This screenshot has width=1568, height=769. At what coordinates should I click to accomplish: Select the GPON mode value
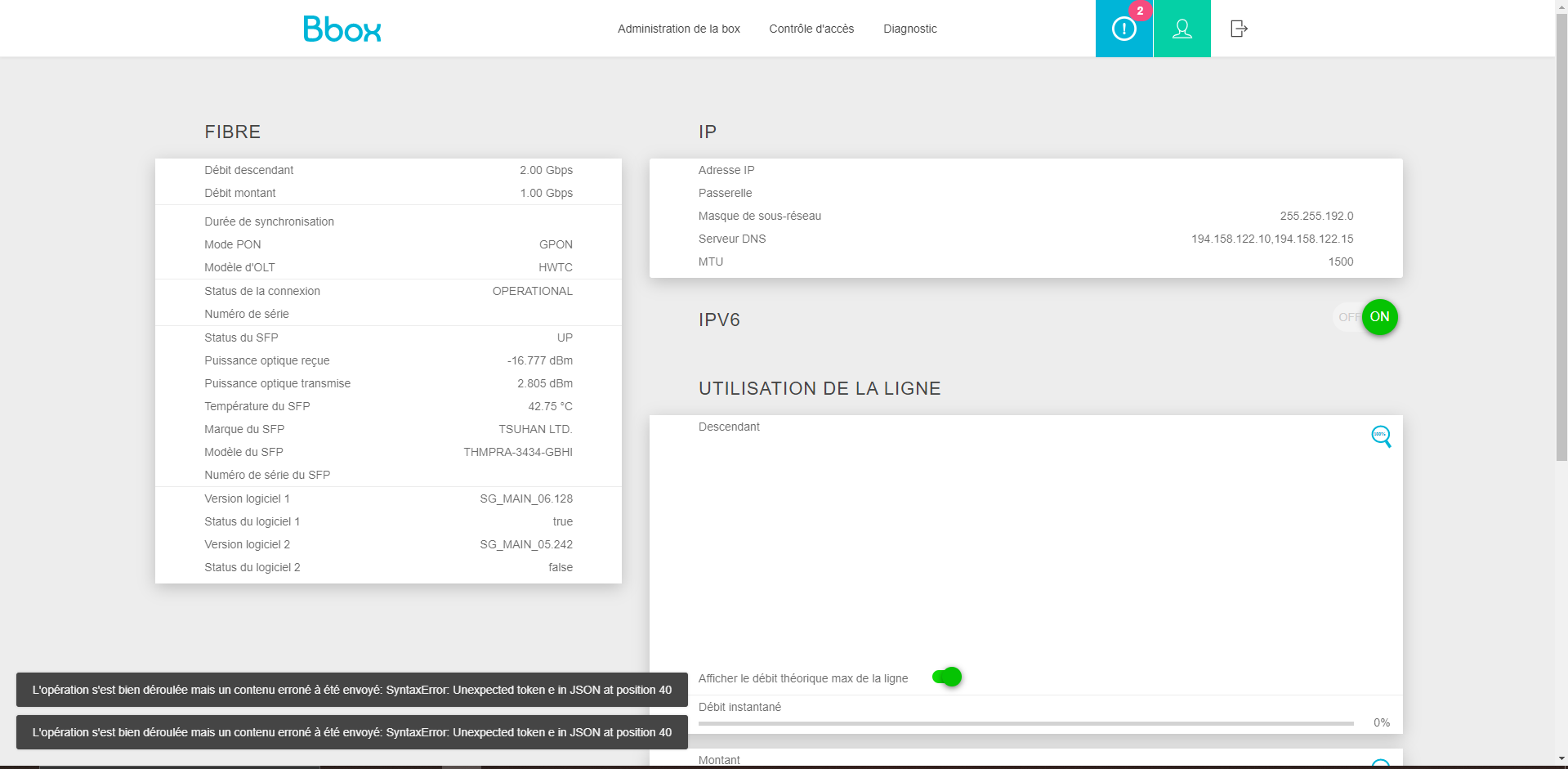[x=556, y=244]
